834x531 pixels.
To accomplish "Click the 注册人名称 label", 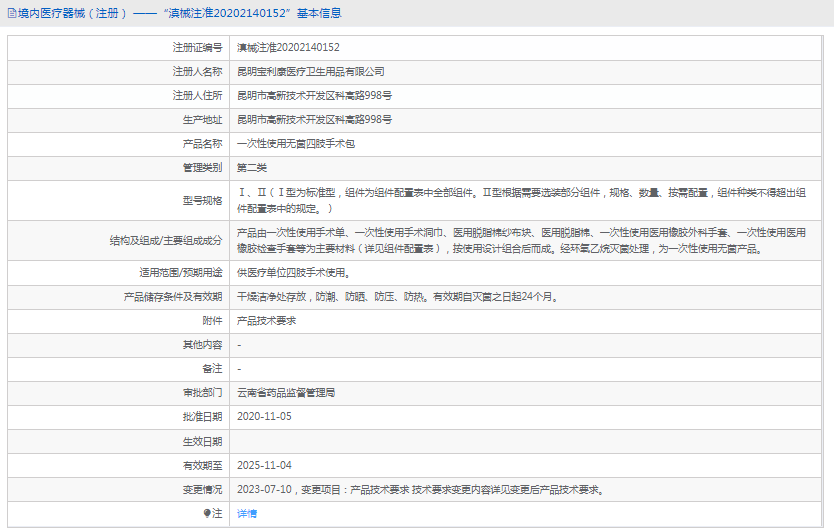I will (x=197, y=71).
